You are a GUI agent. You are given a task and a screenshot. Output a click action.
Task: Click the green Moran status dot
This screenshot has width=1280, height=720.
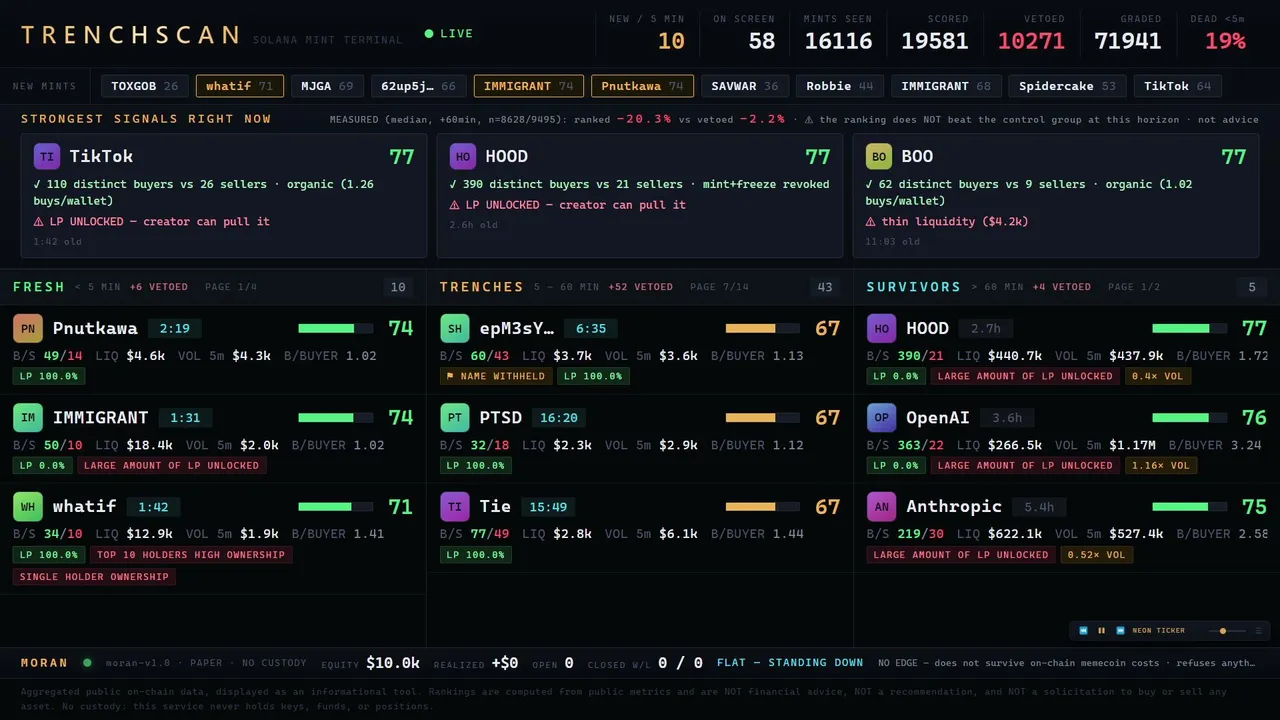pyautogui.click(x=87, y=662)
